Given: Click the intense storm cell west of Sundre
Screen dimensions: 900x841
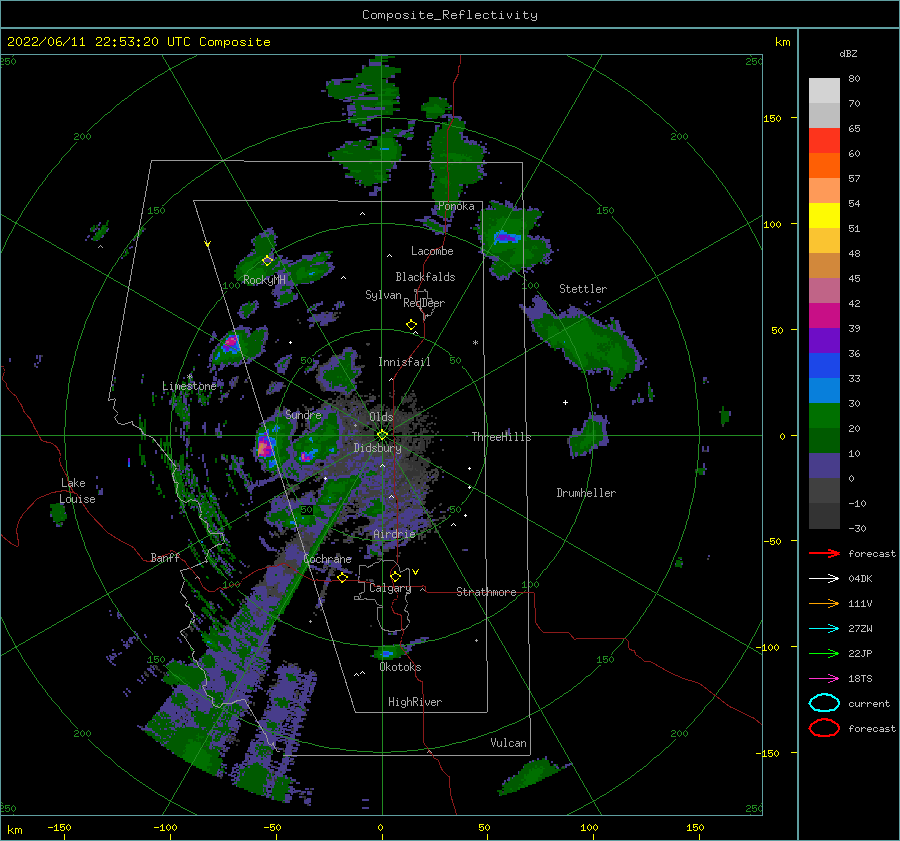Looking at the screenshot, I should point(265,447).
